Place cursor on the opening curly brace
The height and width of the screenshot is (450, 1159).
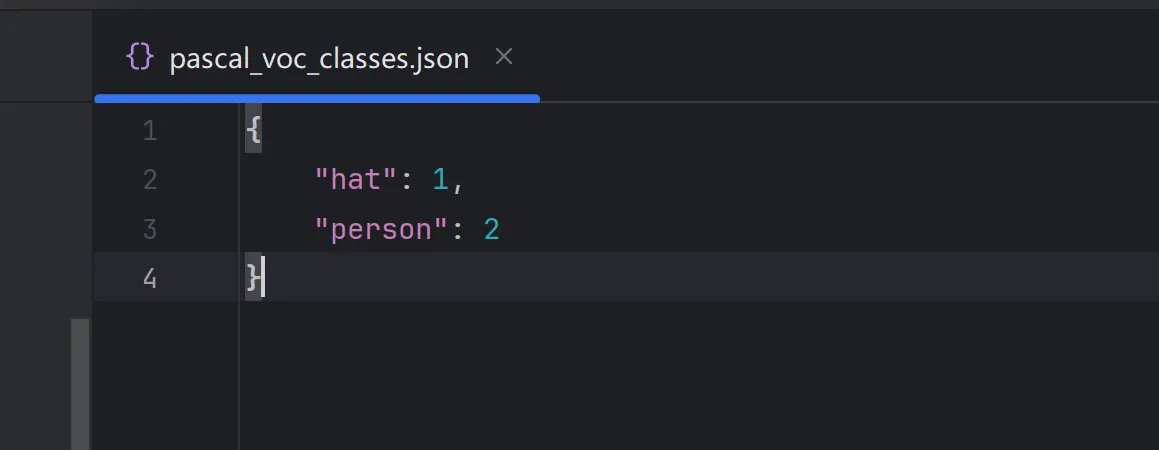253,131
